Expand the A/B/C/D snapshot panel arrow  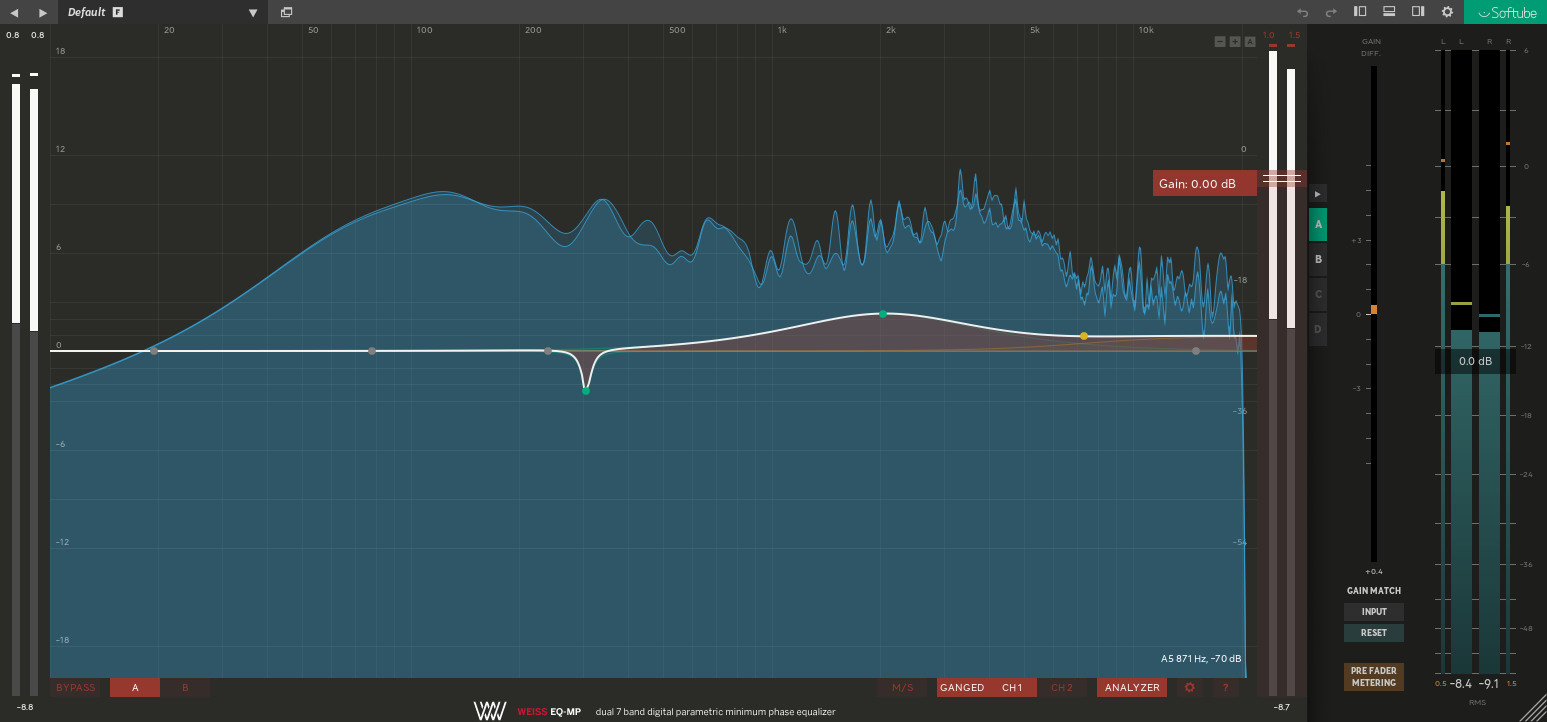[x=1318, y=193]
